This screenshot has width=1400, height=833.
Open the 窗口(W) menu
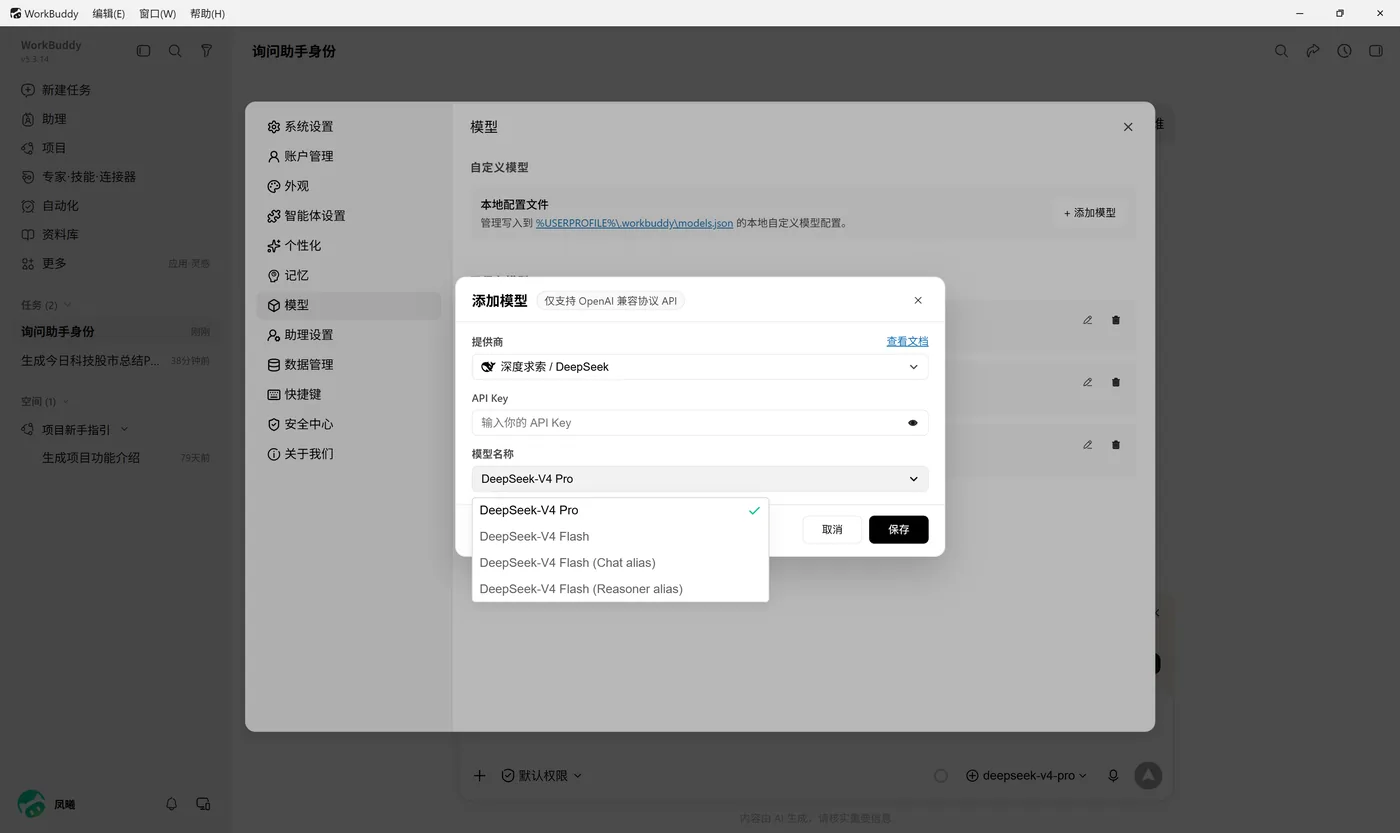click(x=157, y=14)
